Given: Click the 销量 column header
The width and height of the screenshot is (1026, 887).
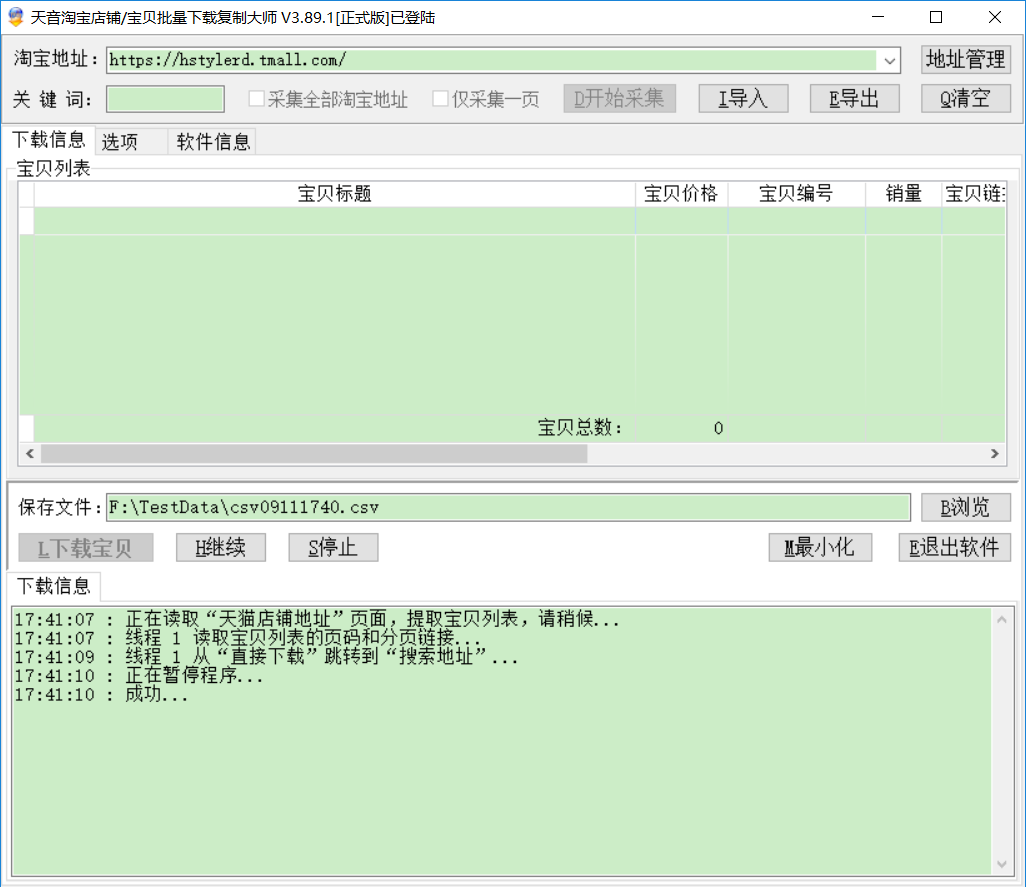Looking at the screenshot, I should pos(903,194).
